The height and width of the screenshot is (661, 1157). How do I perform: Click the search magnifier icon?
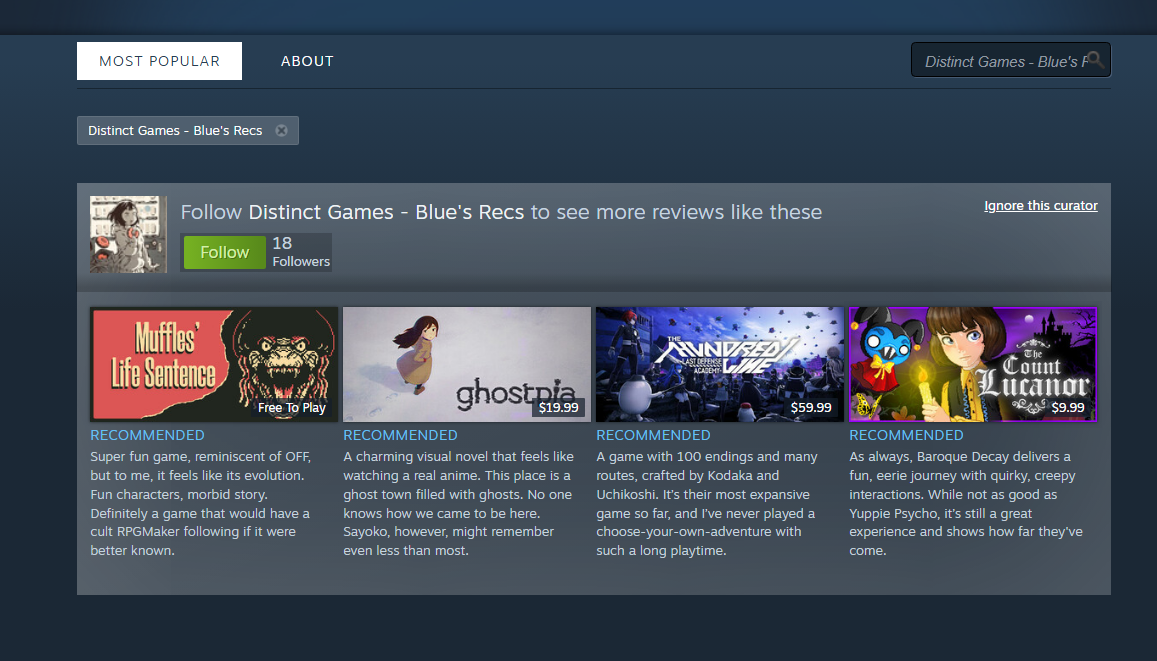(1095, 60)
